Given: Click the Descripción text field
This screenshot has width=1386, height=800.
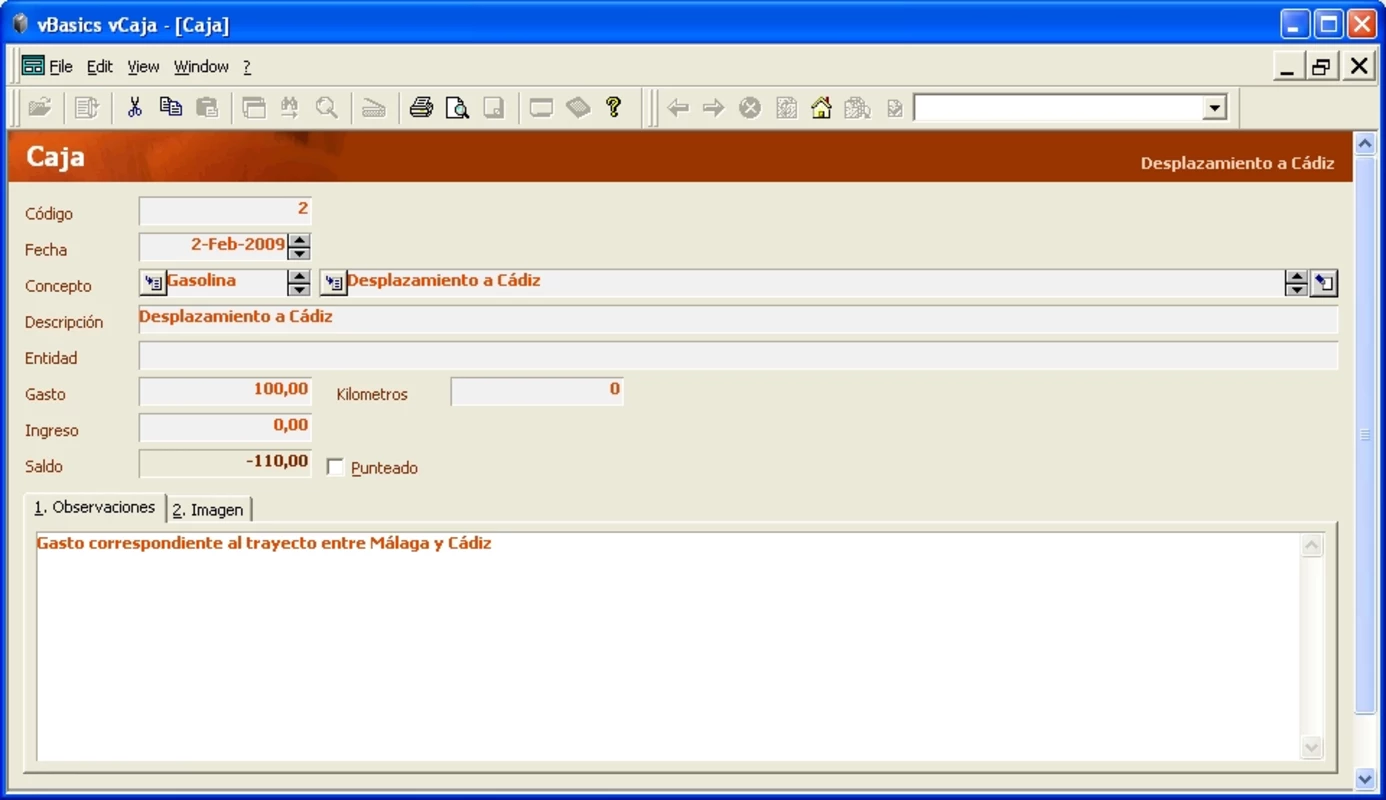Looking at the screenshot, I should point(738,319).
